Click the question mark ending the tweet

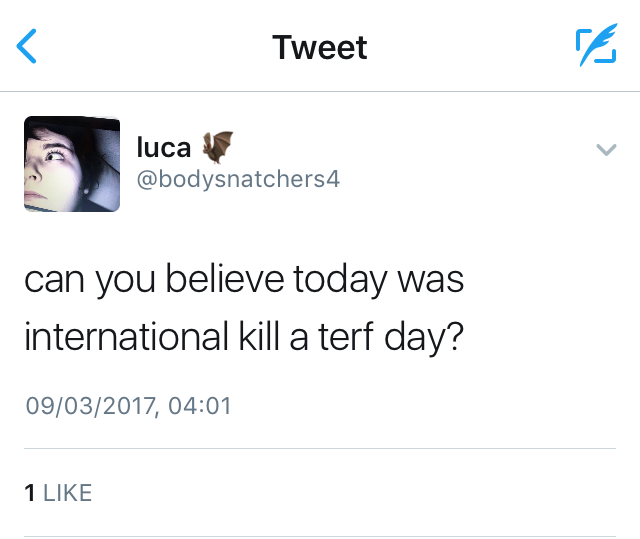pos(452,335)
